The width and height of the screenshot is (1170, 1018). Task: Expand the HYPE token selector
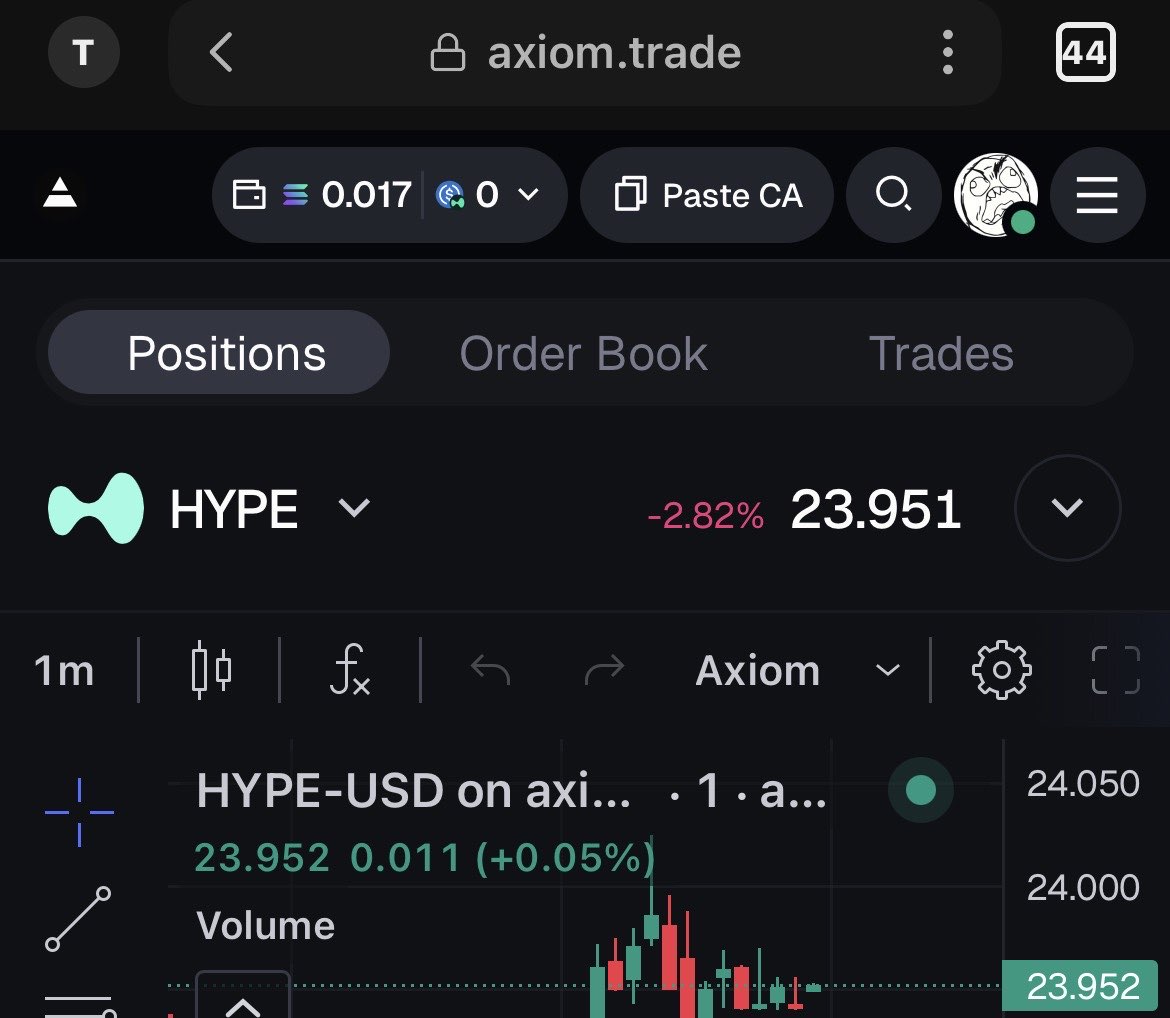[x=352, y=508]
